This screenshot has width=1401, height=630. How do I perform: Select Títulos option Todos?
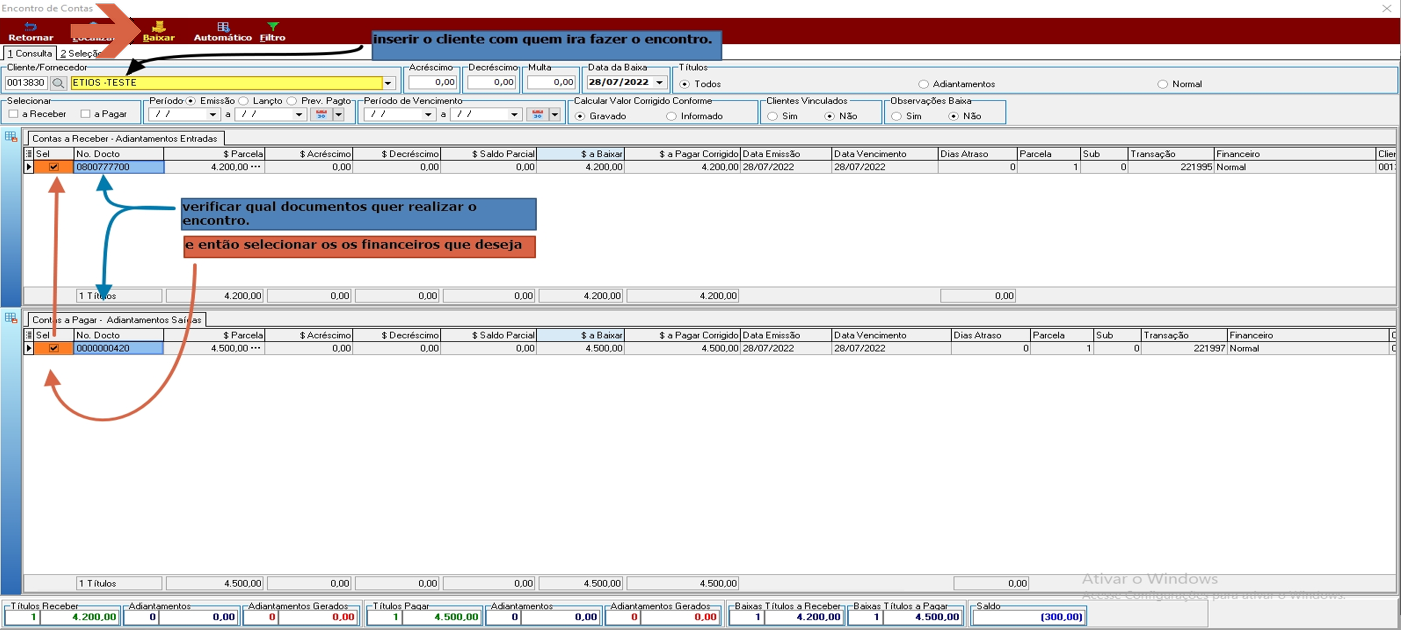pyautogui.click(x=685, y=84)
